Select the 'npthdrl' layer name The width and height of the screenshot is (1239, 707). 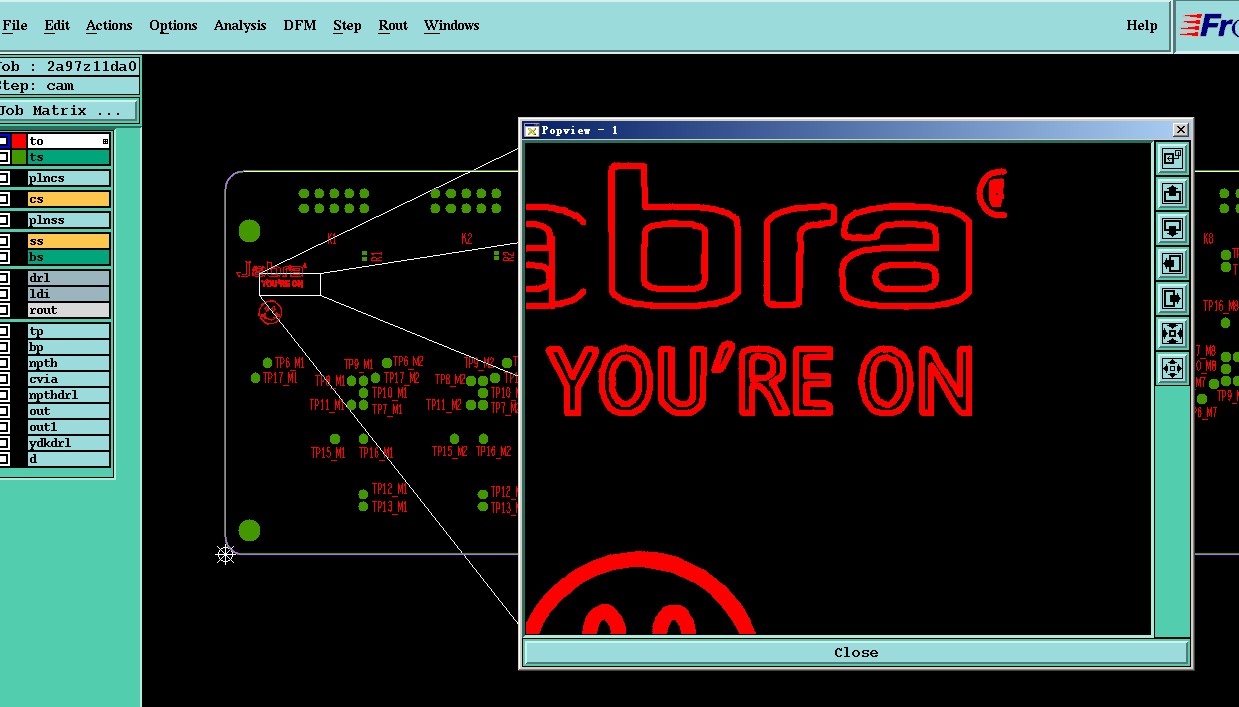click(x=69, y=395)
